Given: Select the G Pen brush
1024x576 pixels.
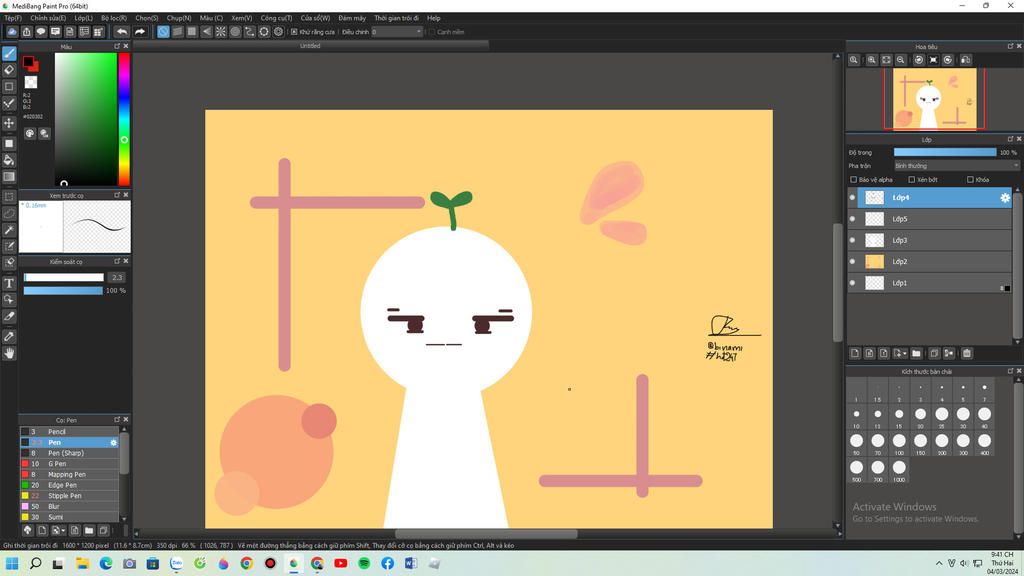Looking at the screenshot, I should pos(70,464).
